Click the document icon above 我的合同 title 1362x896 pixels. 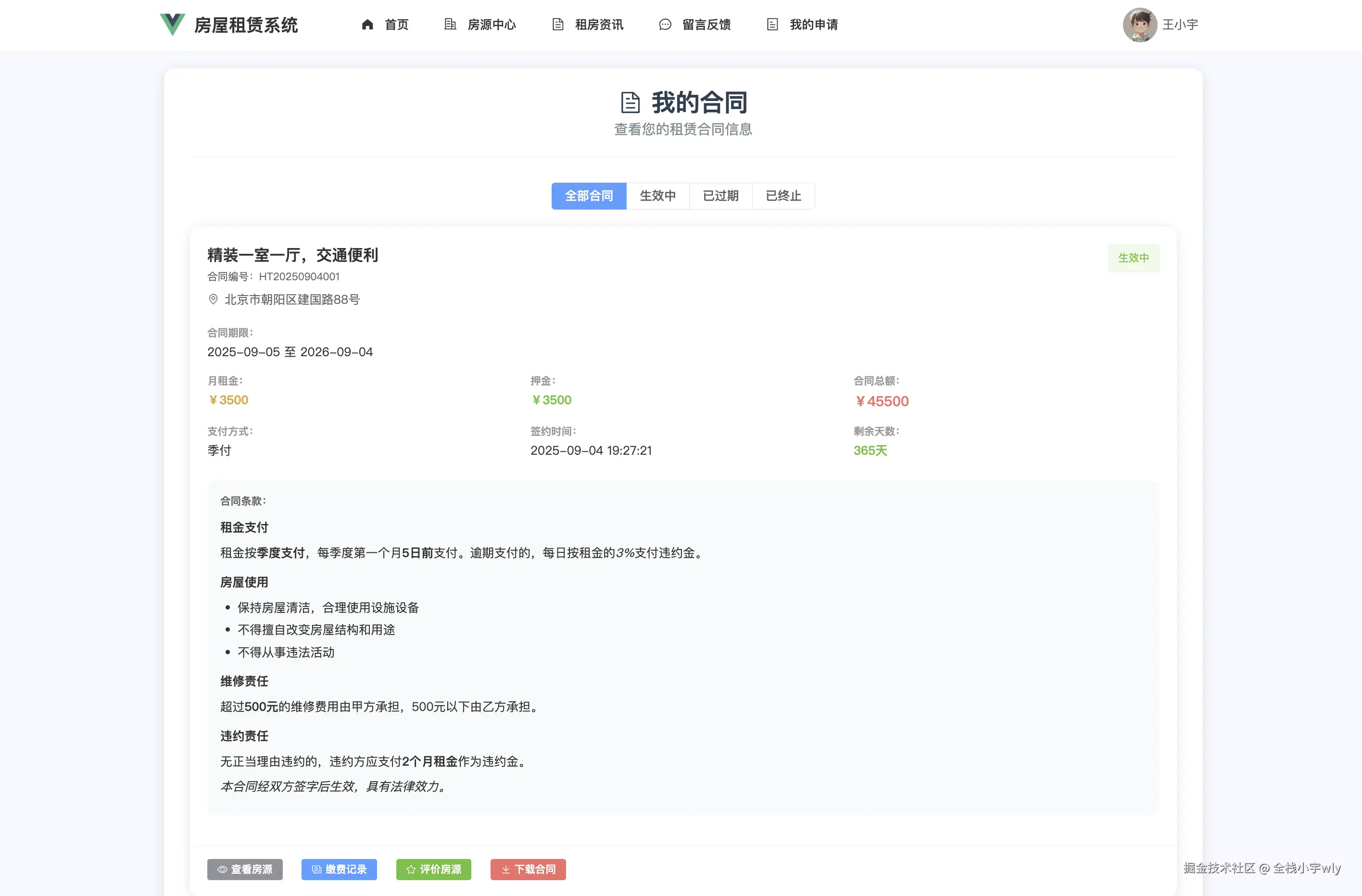(x=630, y=102)
